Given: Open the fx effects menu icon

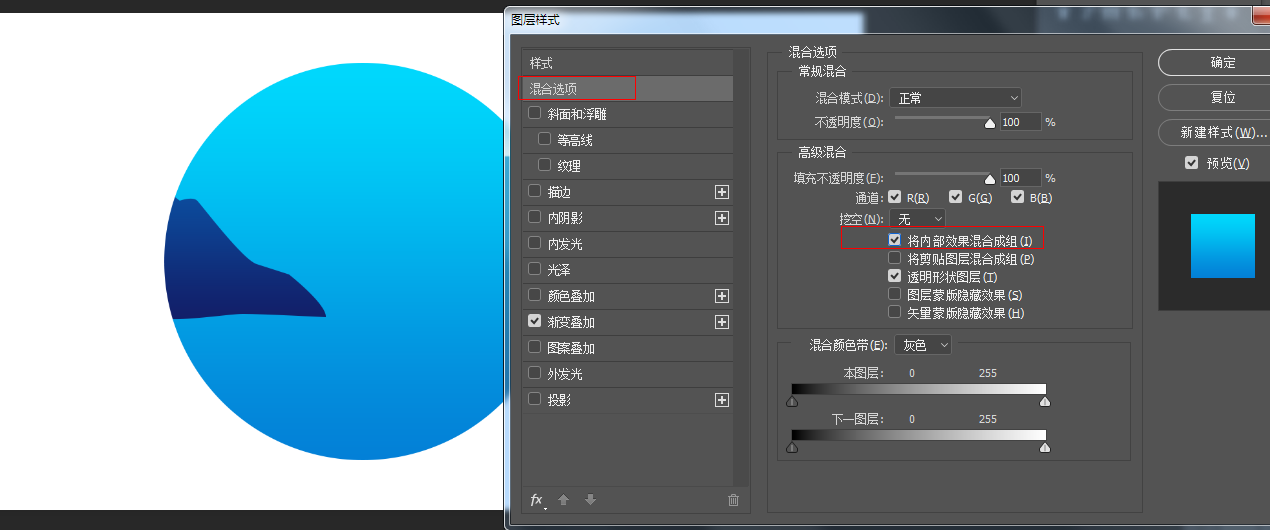Looking at the screenshot, I should pyautogui.click(x=537, y=500).
